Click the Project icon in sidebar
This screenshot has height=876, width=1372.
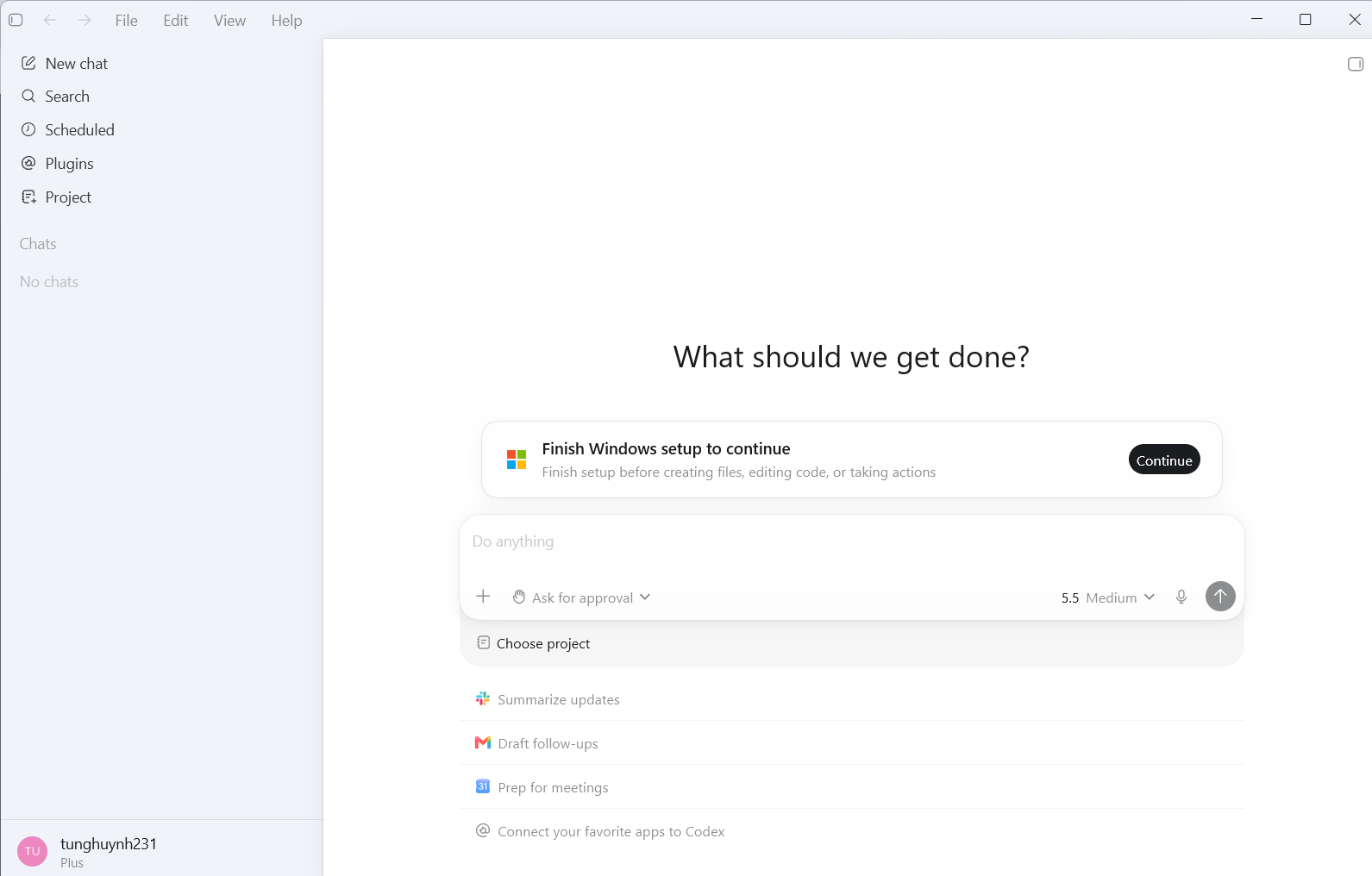[x=28, y=197]
